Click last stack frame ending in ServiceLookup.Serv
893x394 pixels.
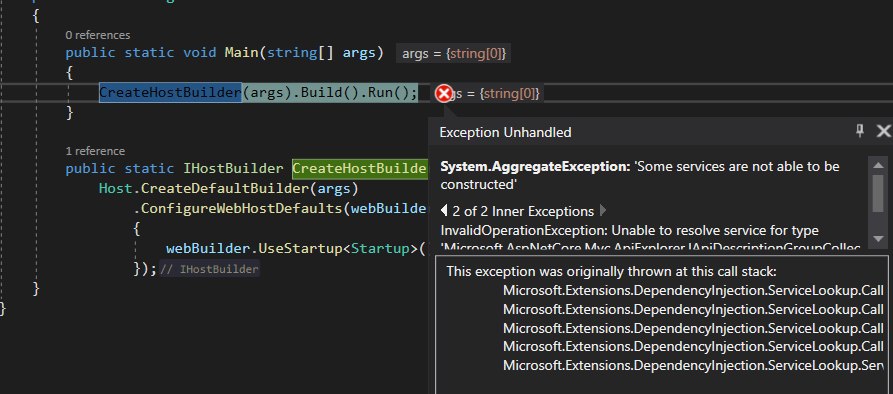(693, 366)
